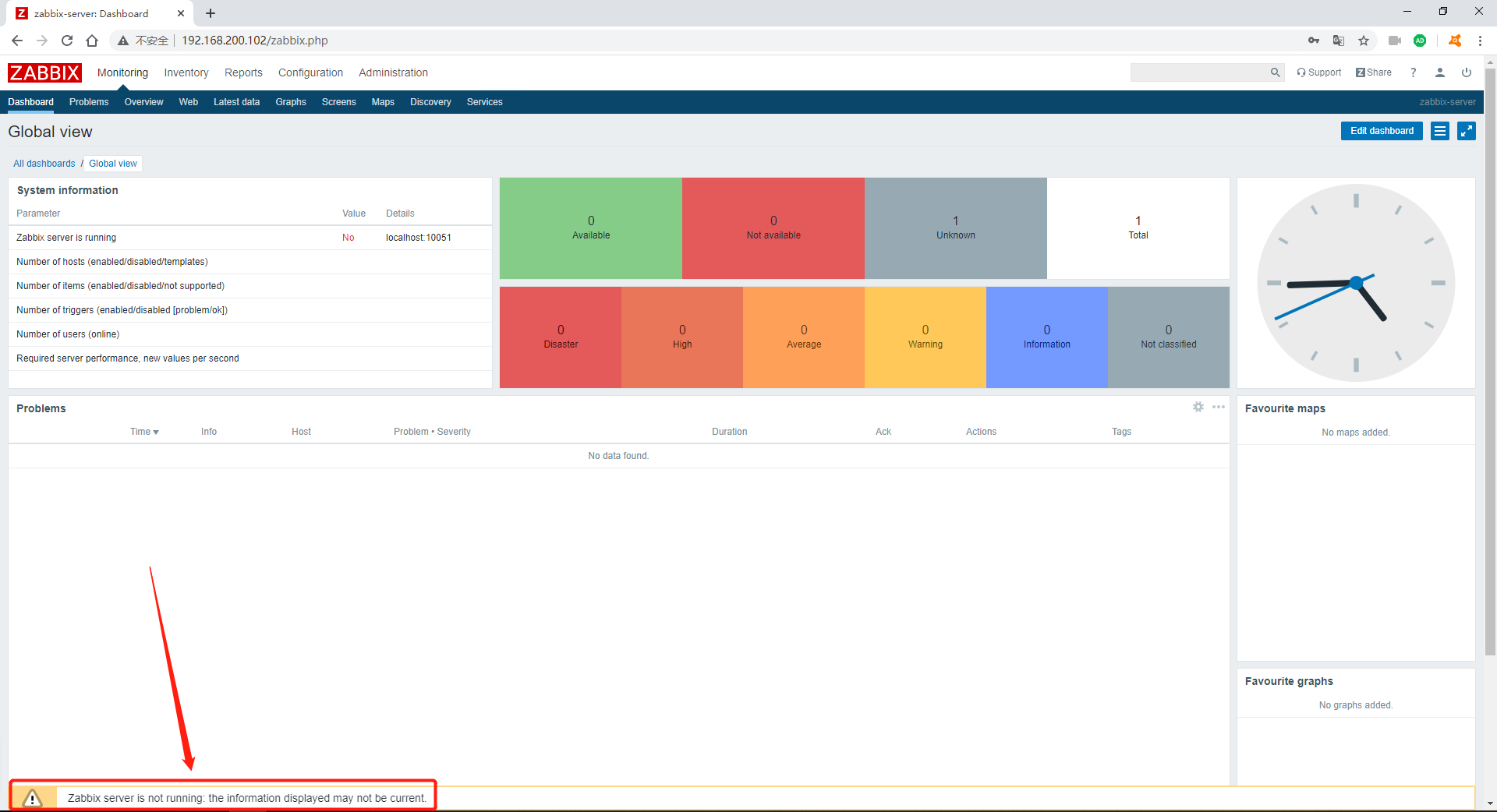Go back in browser history

[17, 41]
